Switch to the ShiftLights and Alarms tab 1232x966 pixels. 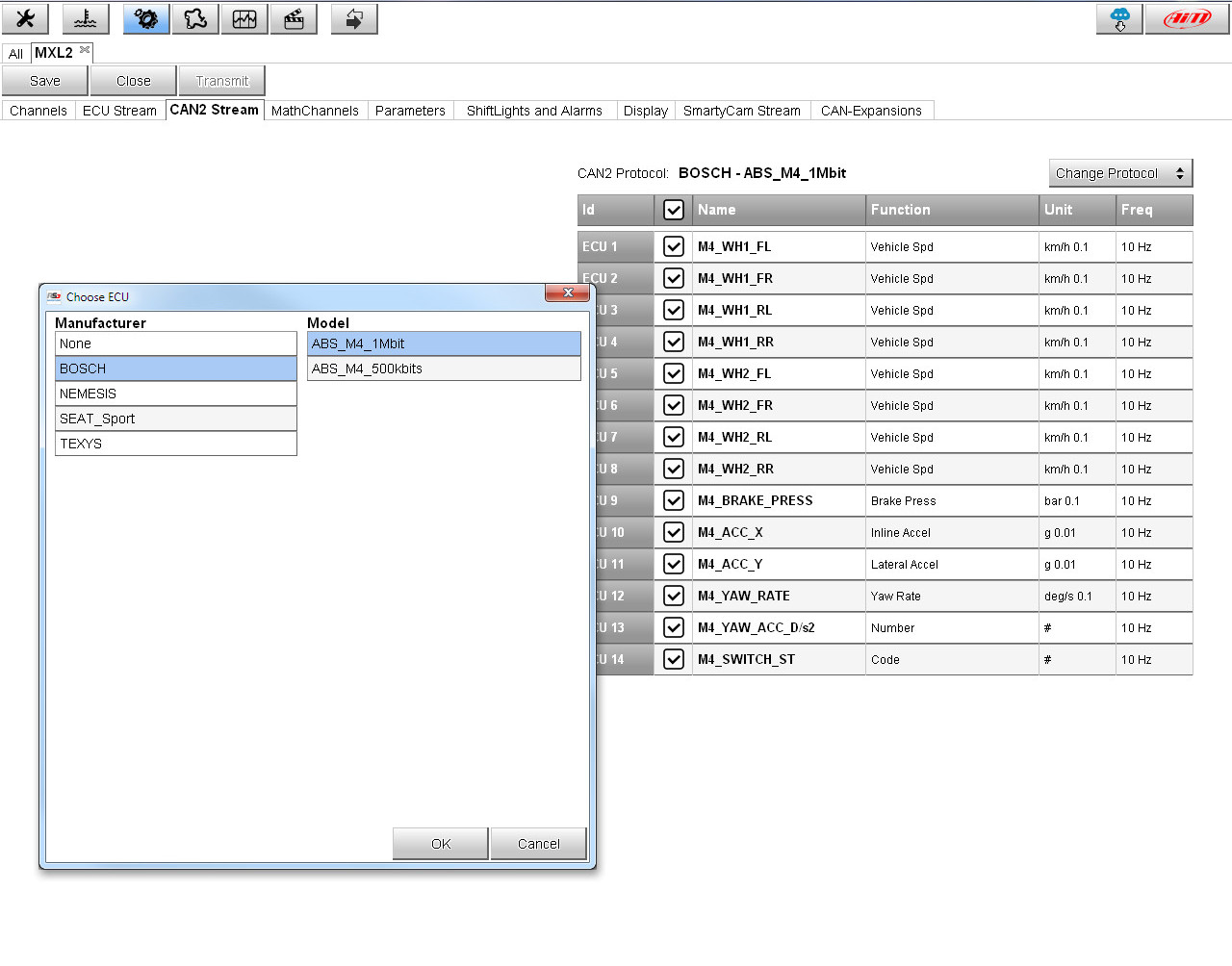pyautogui.click(x=533, y=110)
